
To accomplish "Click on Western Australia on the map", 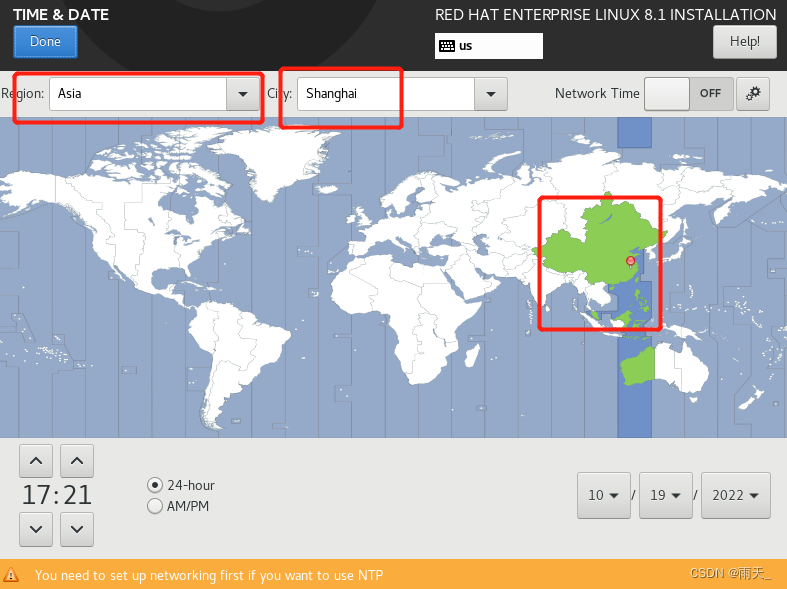I will click(638, 366).
